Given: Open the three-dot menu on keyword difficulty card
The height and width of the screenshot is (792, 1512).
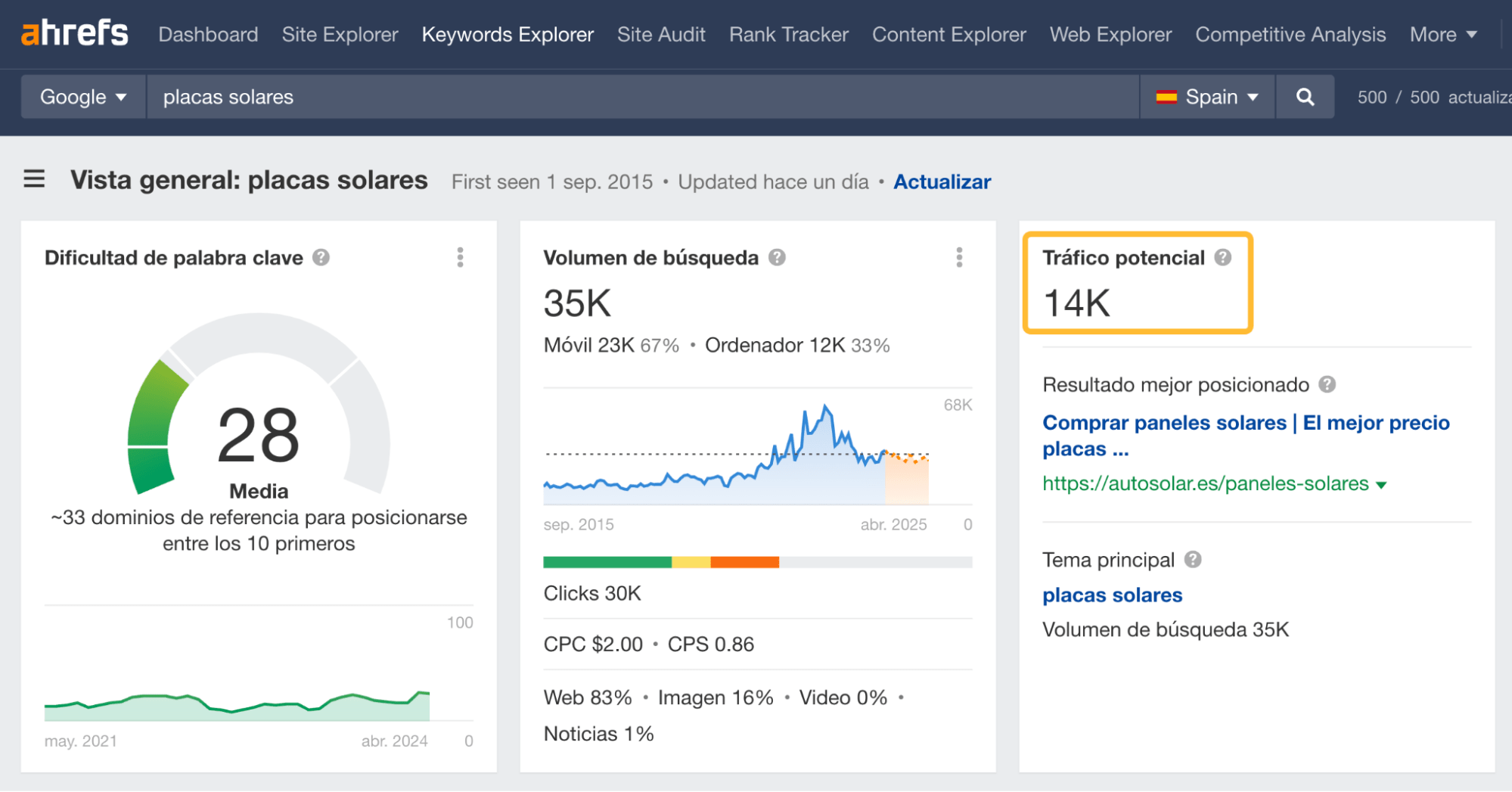Looking at the screenshot, I should coord(459,258).
